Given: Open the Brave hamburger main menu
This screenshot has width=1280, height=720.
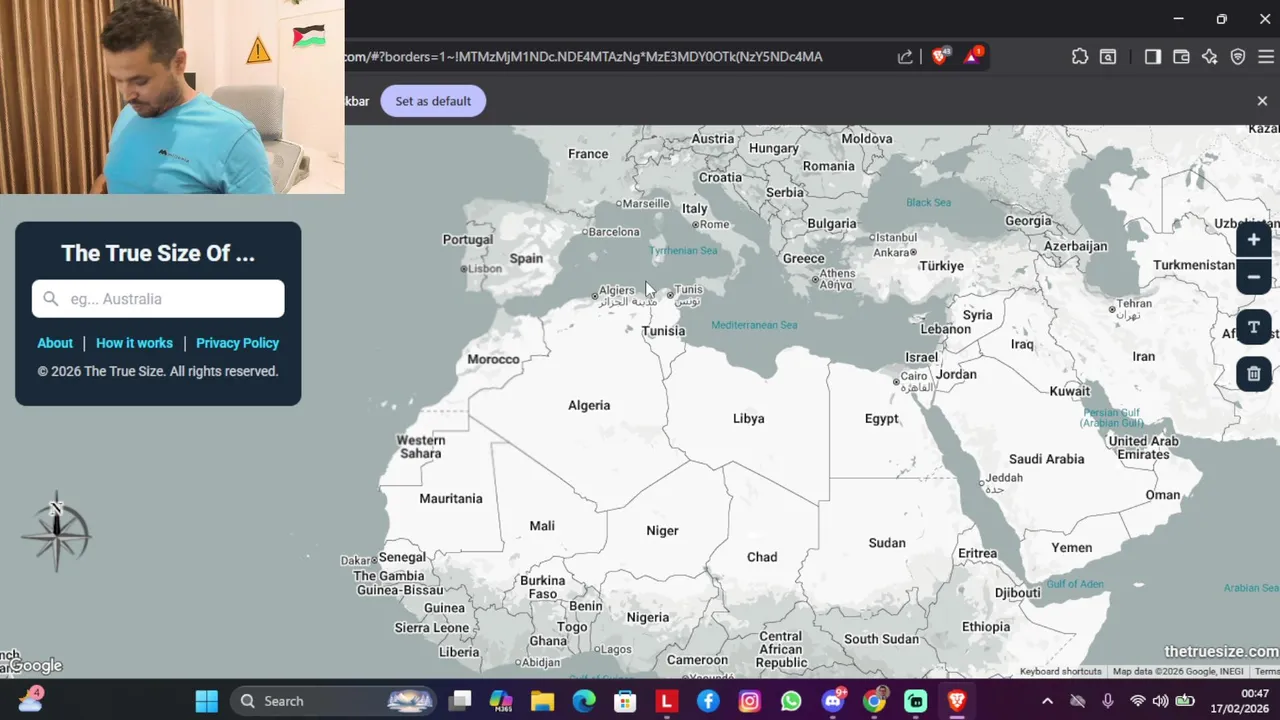Looking at the screenshot, I should point(1265,57).
